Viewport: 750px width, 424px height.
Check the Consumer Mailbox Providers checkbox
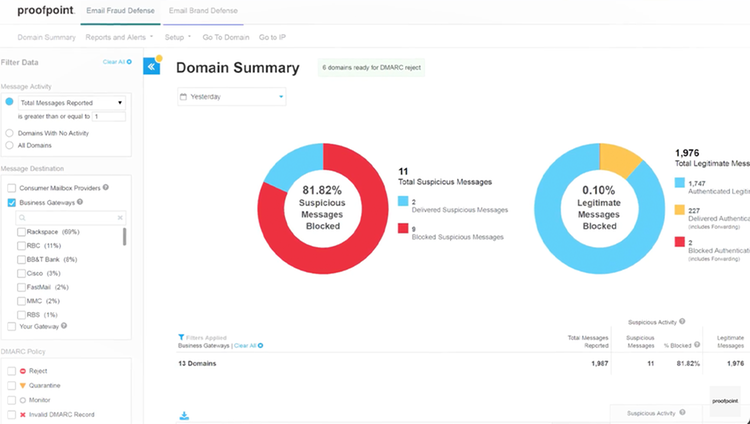click(11, 188)
